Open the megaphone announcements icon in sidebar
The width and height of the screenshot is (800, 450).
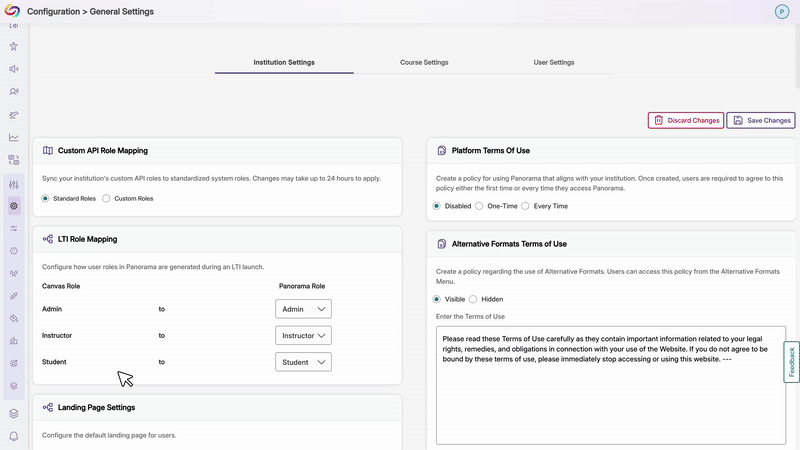13,69
